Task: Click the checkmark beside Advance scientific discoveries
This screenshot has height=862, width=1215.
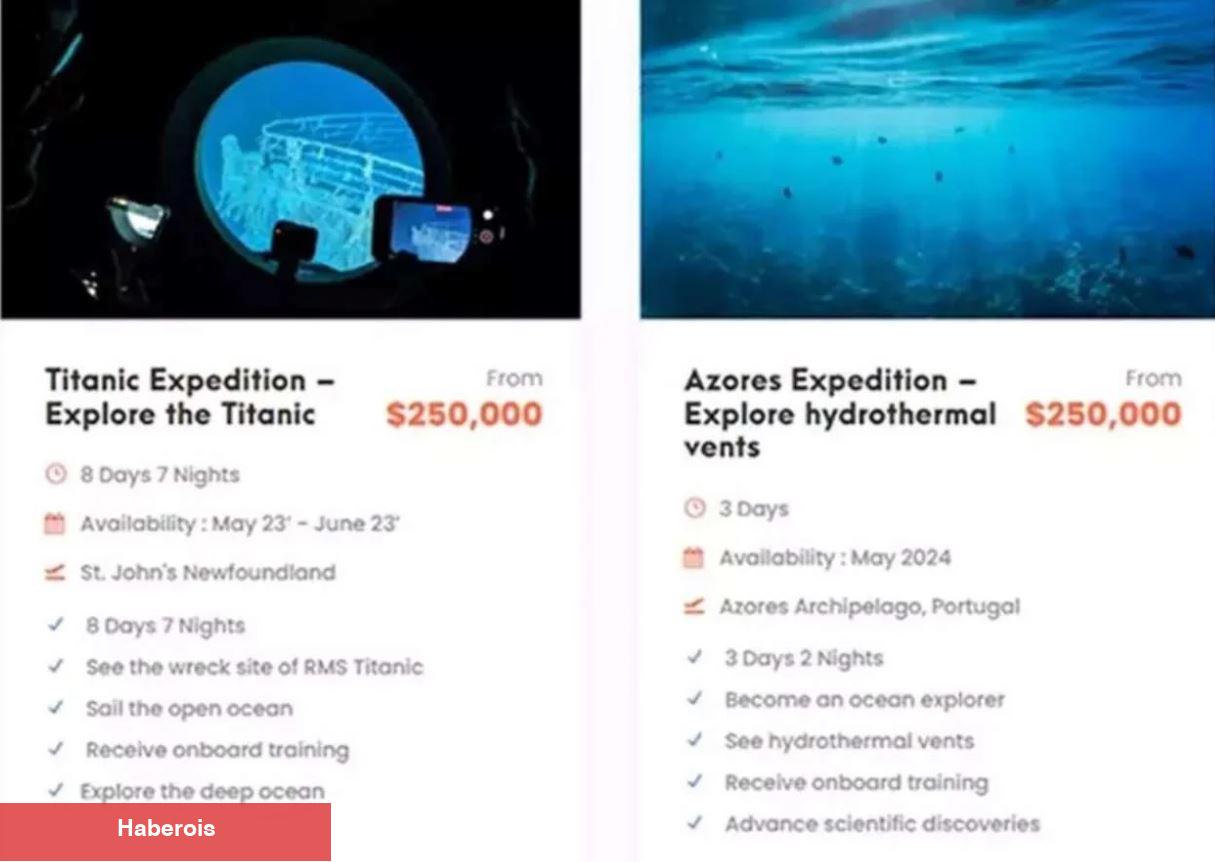Action: (694, 824)
